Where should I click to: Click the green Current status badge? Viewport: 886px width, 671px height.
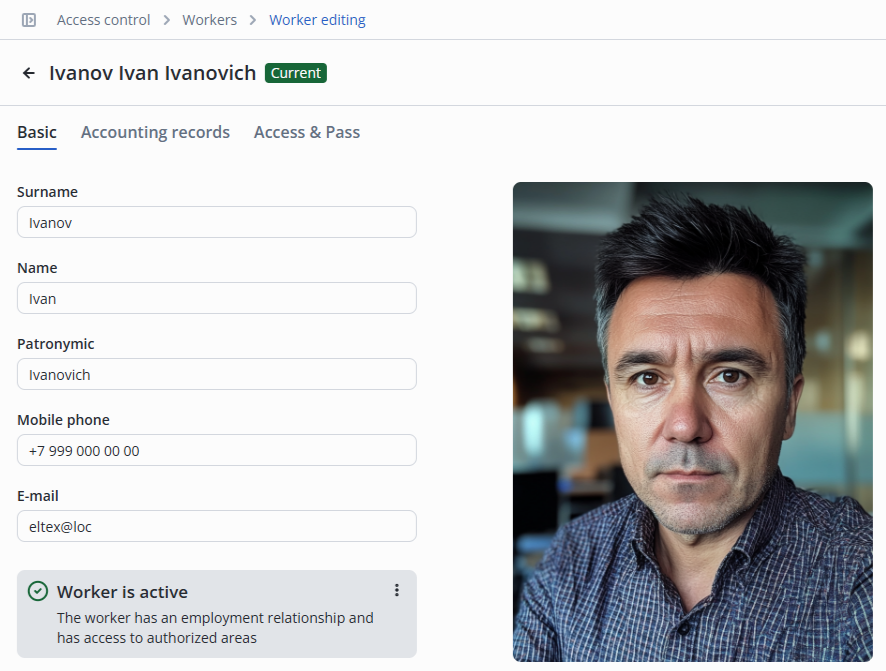(296, 73)
